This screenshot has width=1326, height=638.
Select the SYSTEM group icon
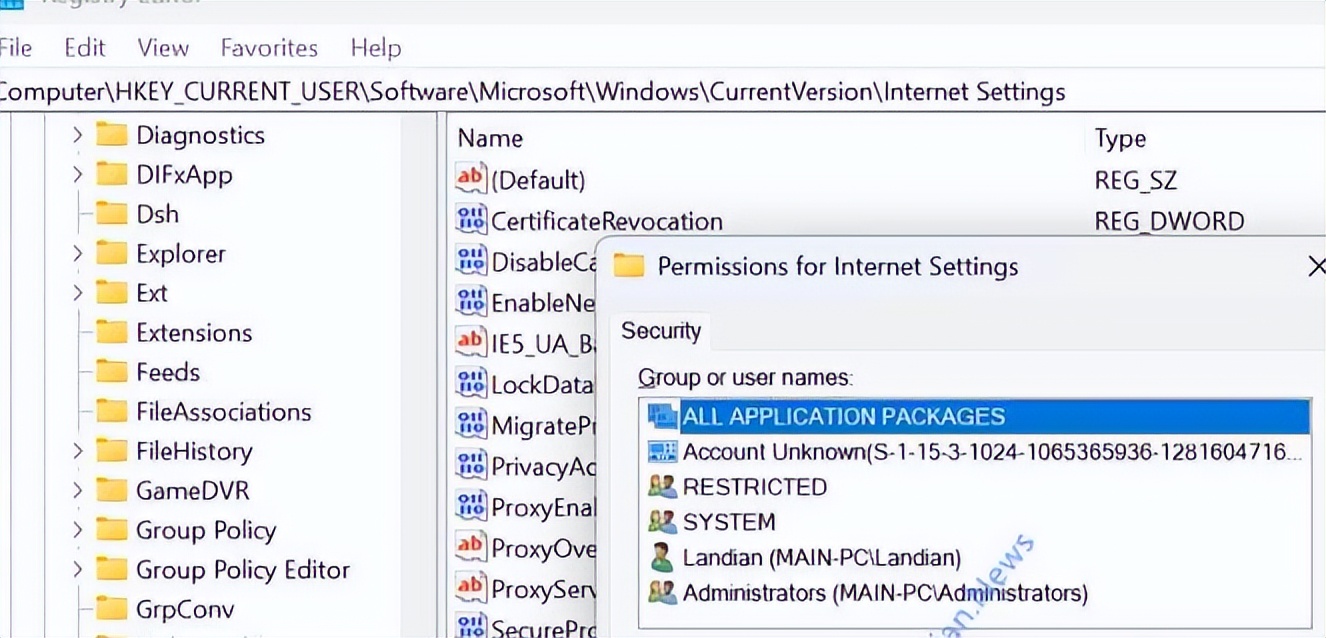(x=662, y=522)
